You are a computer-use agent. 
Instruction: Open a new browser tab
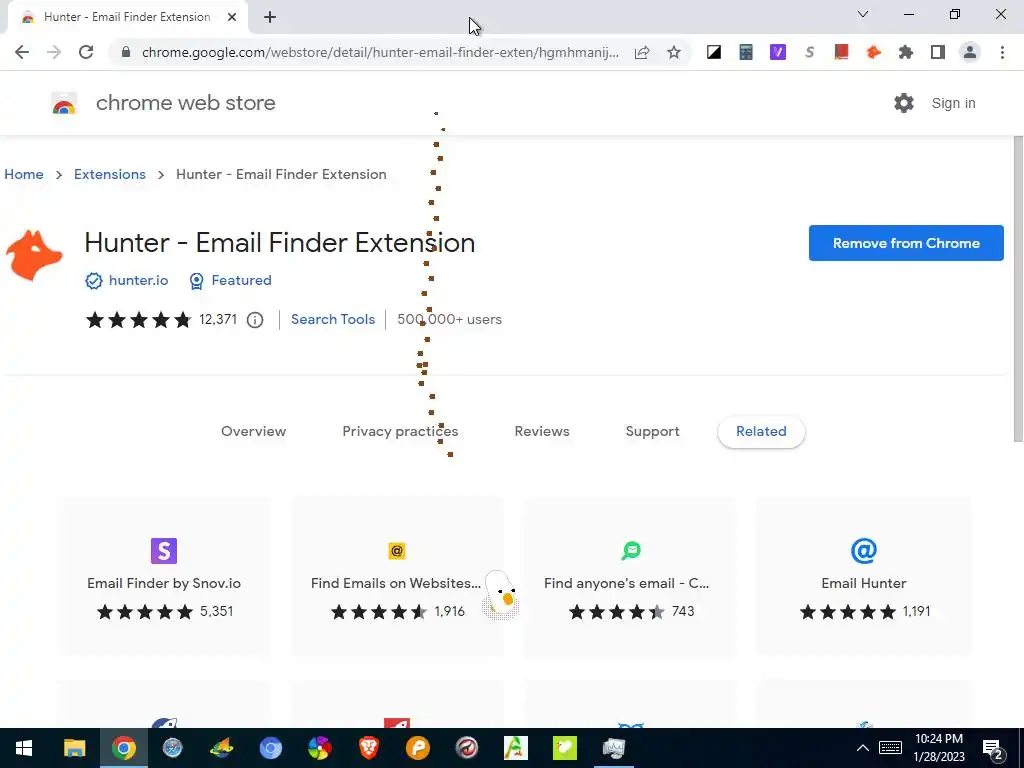point(270,17)
